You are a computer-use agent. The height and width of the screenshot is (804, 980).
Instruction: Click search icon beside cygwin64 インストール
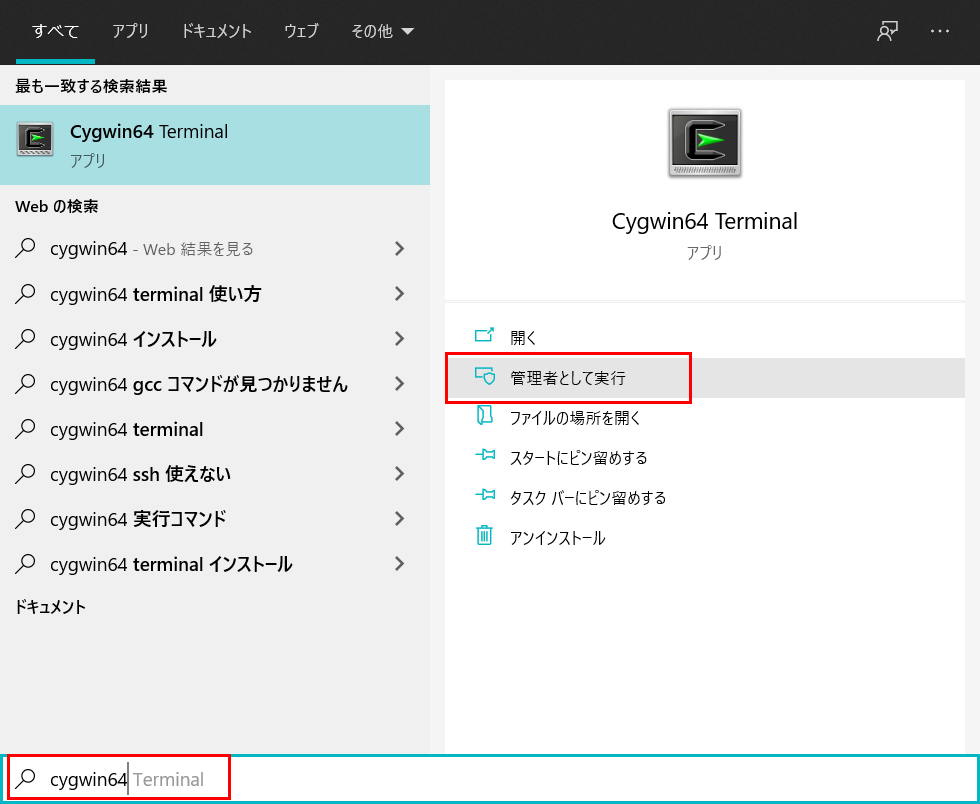point(25,338)
